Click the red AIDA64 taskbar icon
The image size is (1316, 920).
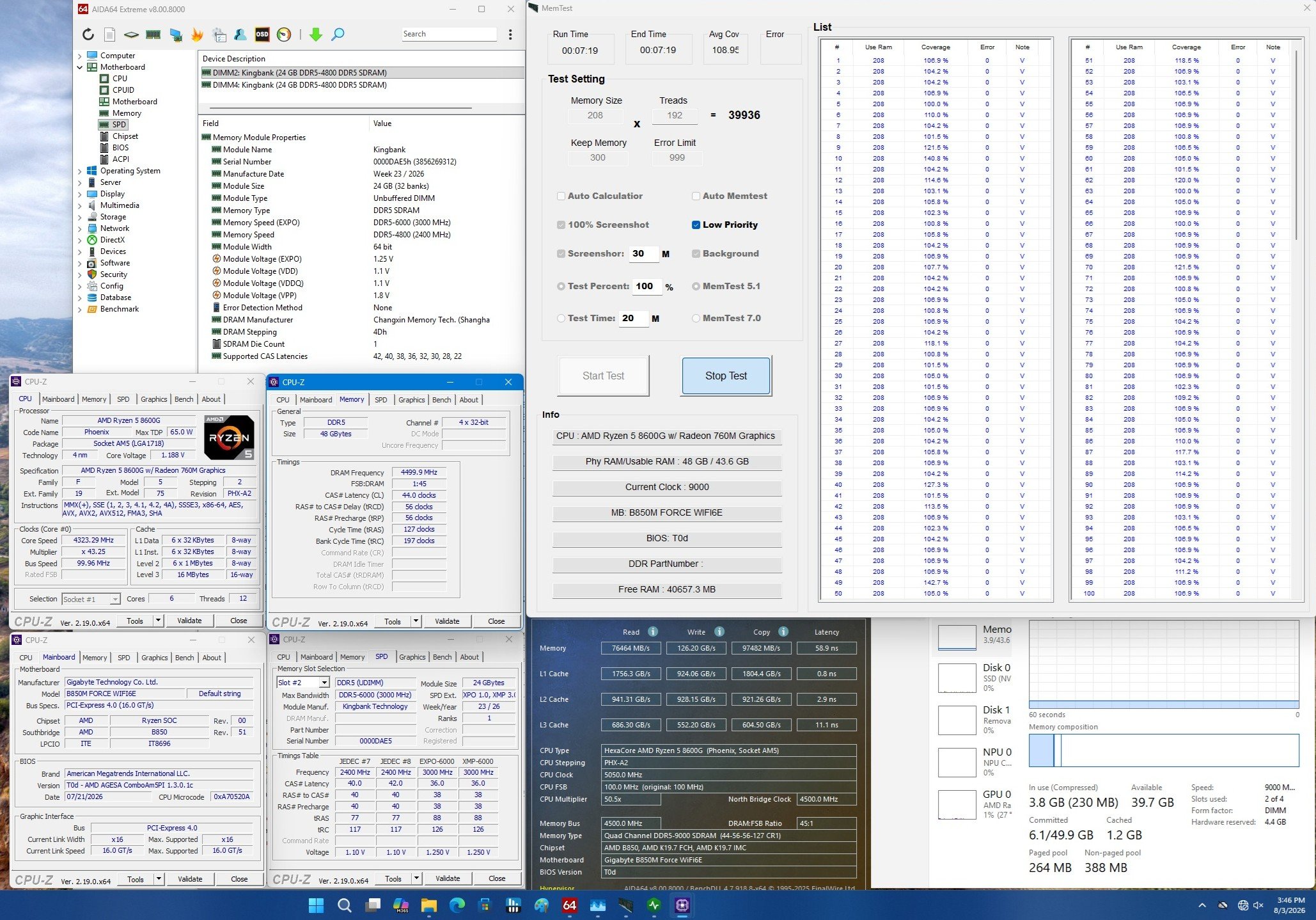tap(569, 905)
